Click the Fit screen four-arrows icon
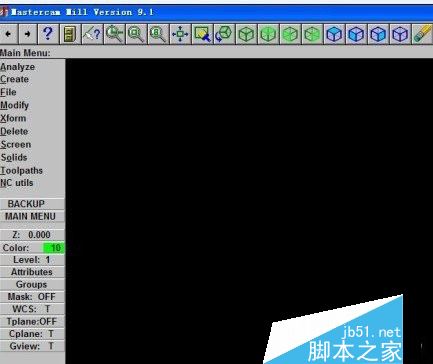The height and width of the screenshot is (364, 433). [180, 34]
